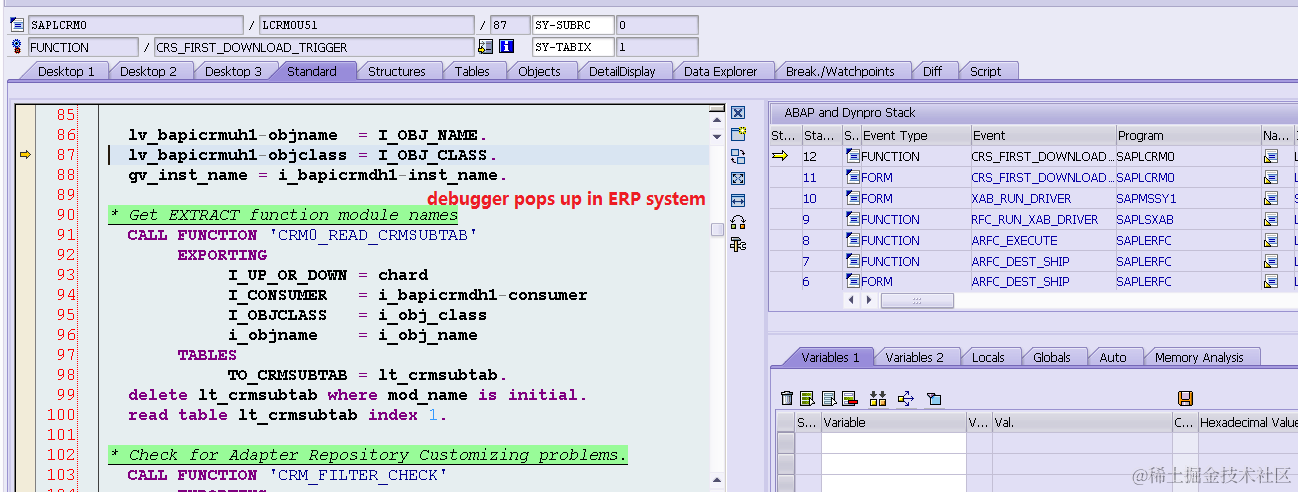This screenshot has height=492, width=1298.
Task: Open the Structures tab
Action: pos(397,71)
